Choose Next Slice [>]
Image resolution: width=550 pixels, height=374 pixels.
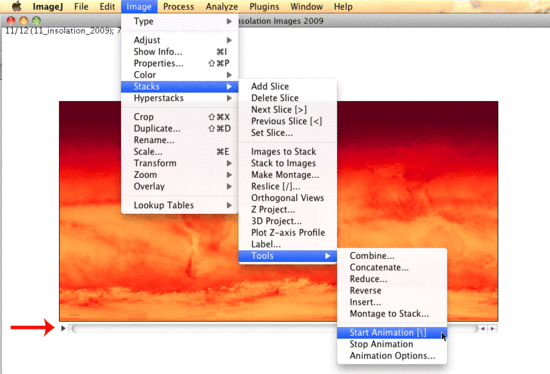pos(288,109)
